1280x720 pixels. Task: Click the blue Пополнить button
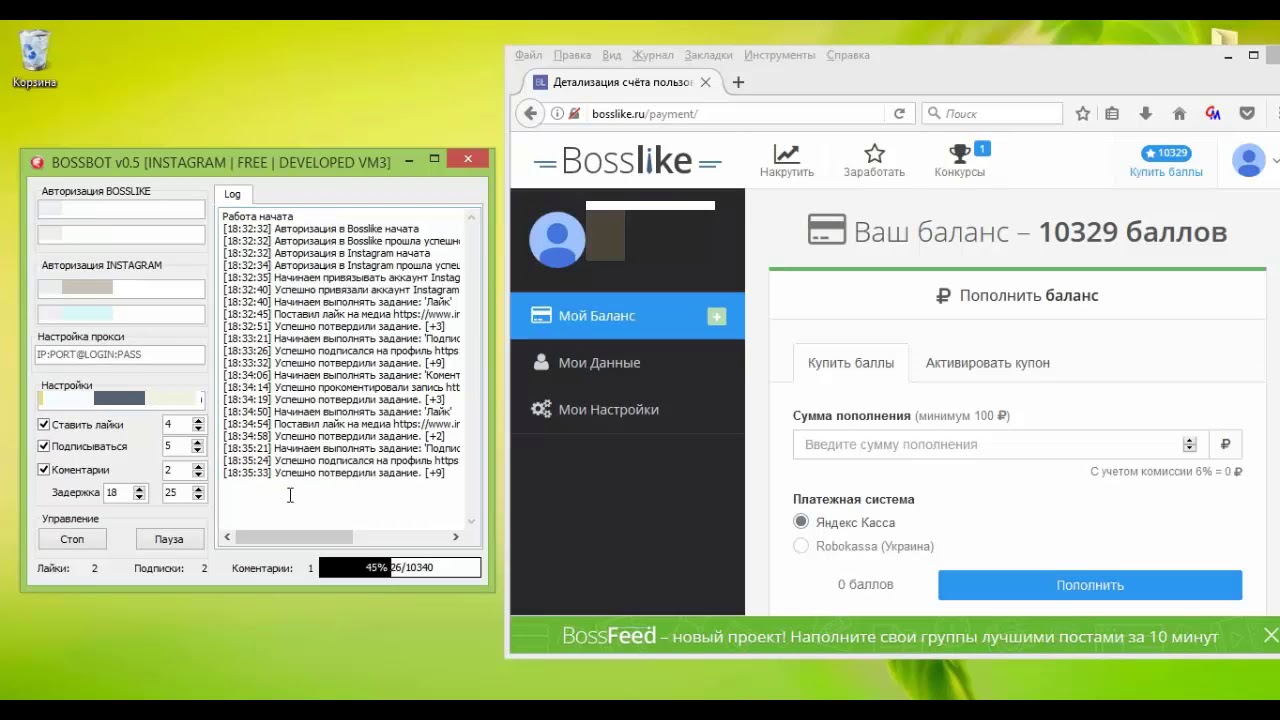pyautogui.click(x=1090, y=585)
